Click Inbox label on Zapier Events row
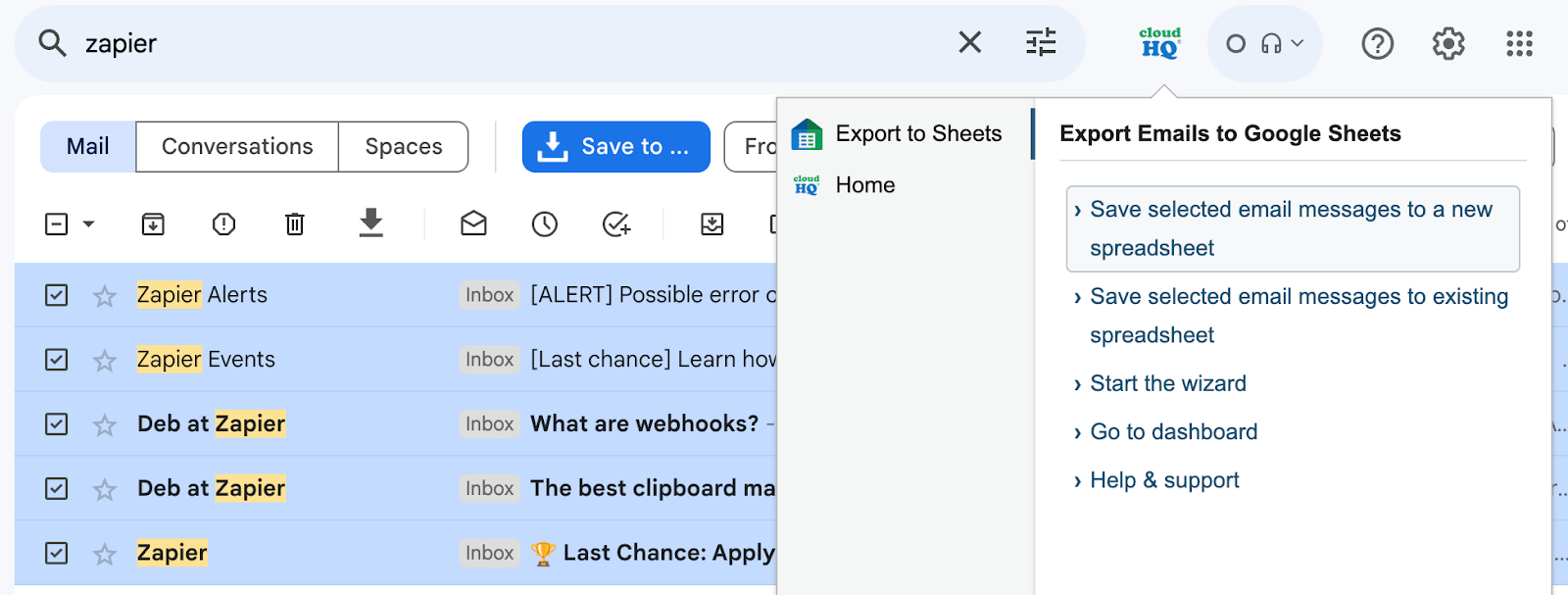 point(490,360)
